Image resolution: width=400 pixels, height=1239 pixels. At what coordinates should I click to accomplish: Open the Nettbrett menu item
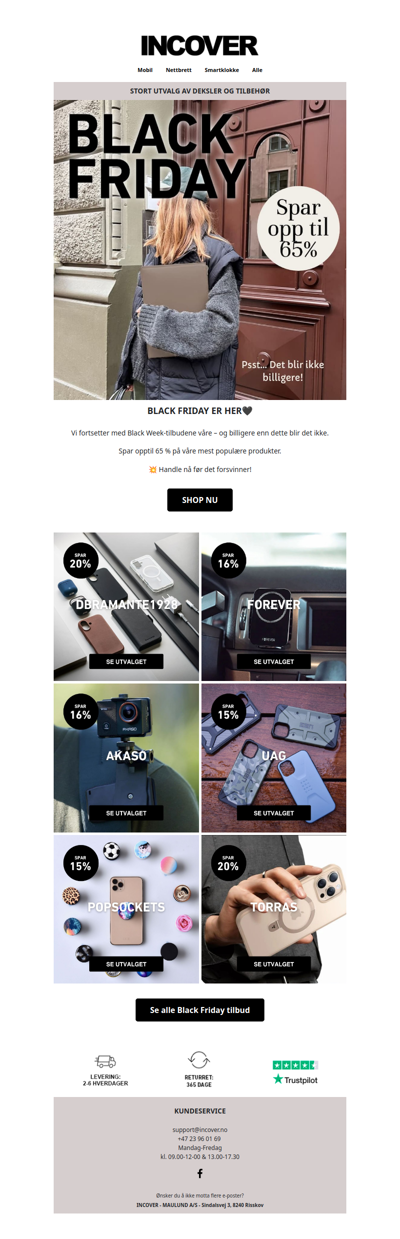coord(178,70)
